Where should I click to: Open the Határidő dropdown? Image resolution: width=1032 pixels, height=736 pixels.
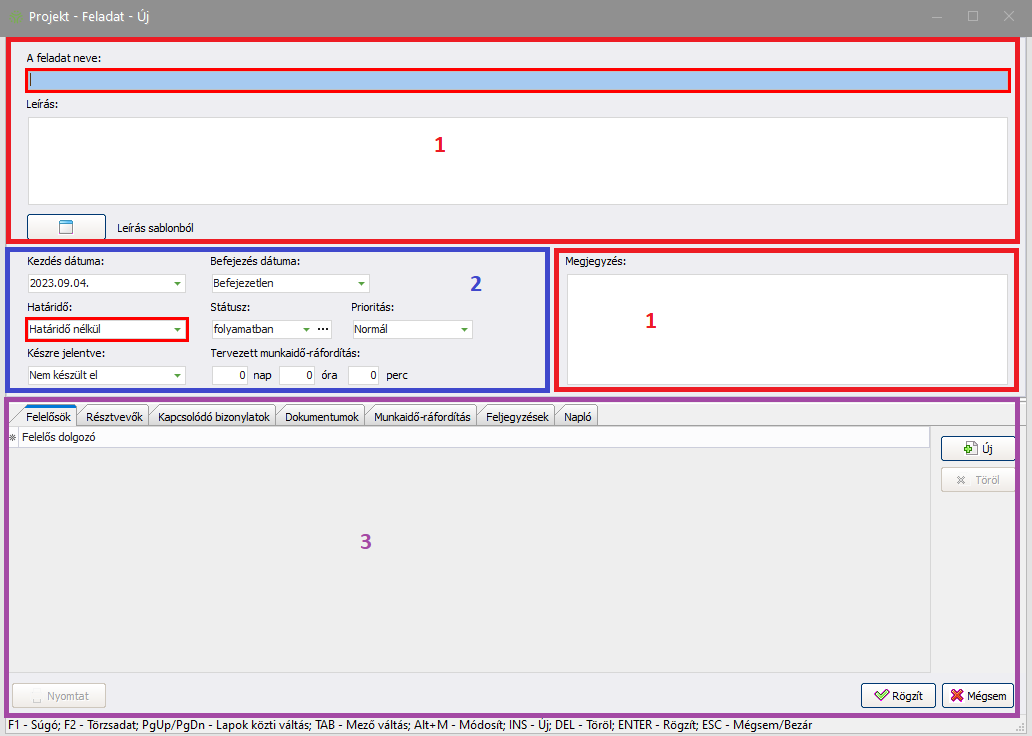click(177, 329)
